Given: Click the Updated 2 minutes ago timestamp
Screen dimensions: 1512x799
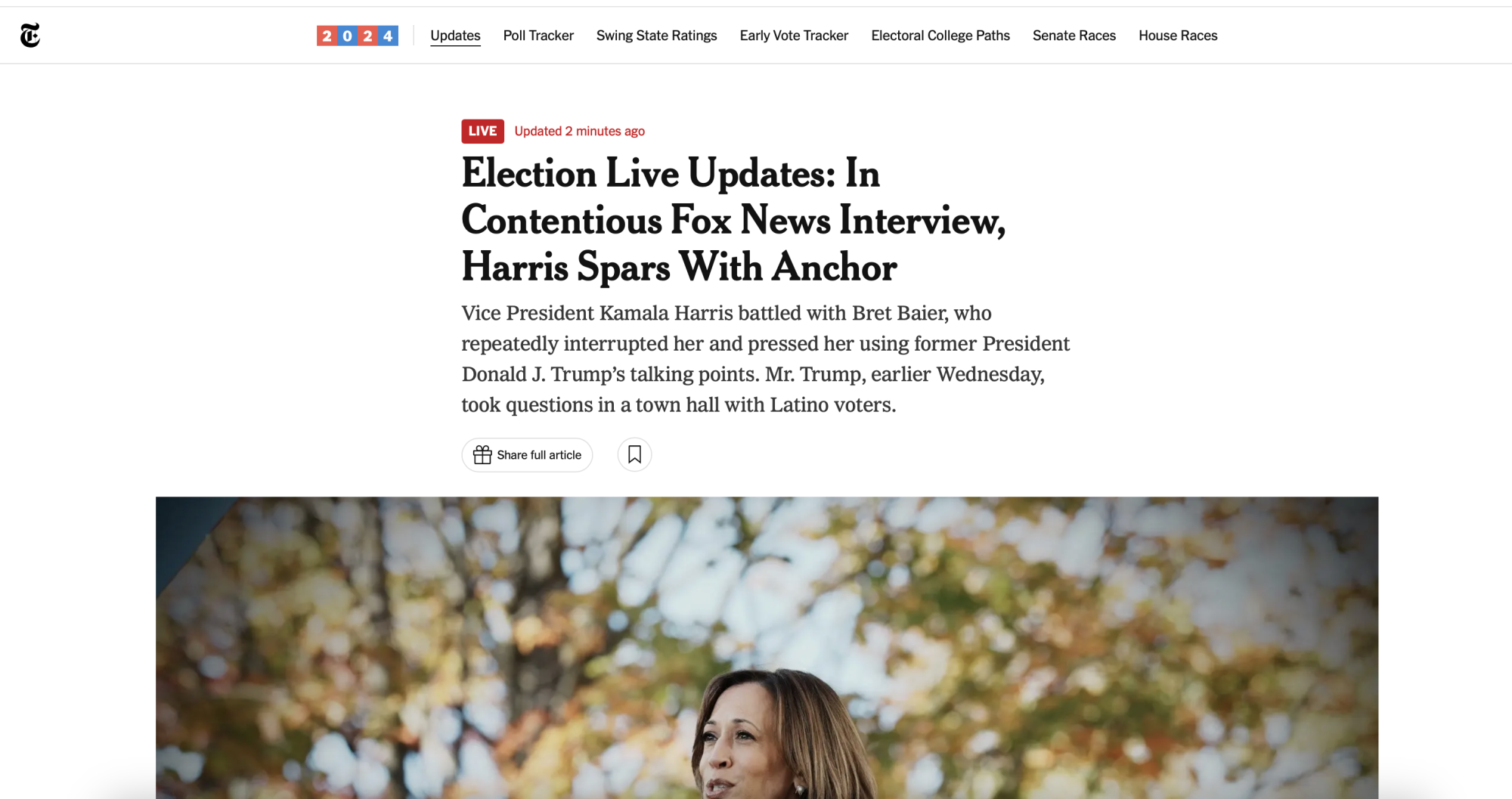Looking at the screenshot, I should tap(580, 131).
